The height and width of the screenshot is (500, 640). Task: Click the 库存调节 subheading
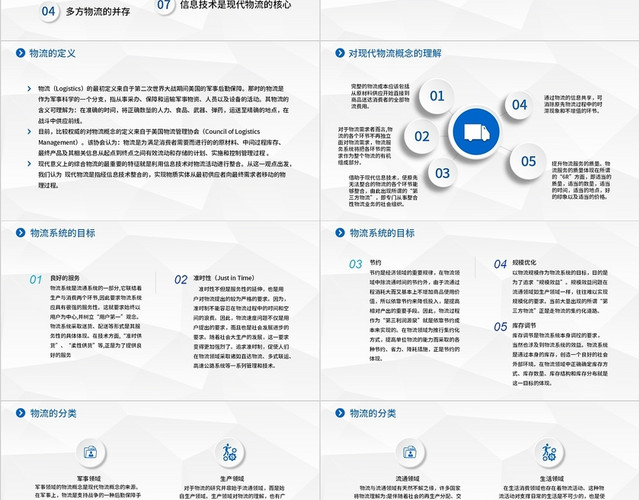[524, 325]
